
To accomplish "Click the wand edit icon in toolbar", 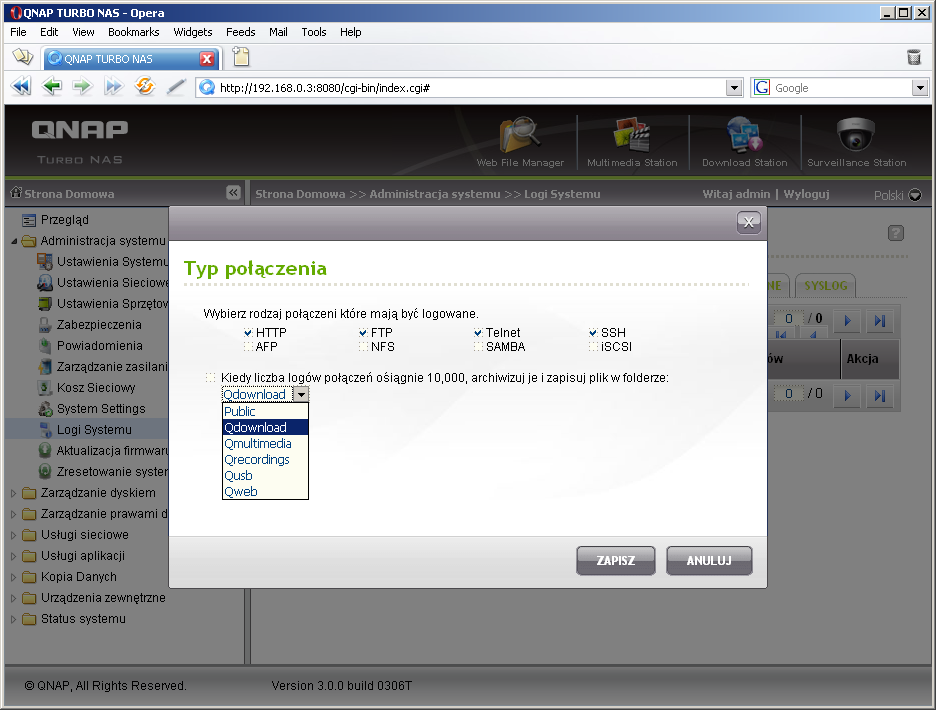I will [176, 87].
